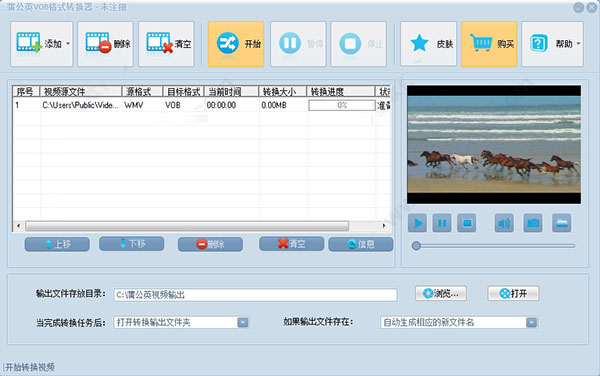This screenshot has height=376, width=600.
Task: Start conversion with the 开始 button
Action: click(236, 44)
